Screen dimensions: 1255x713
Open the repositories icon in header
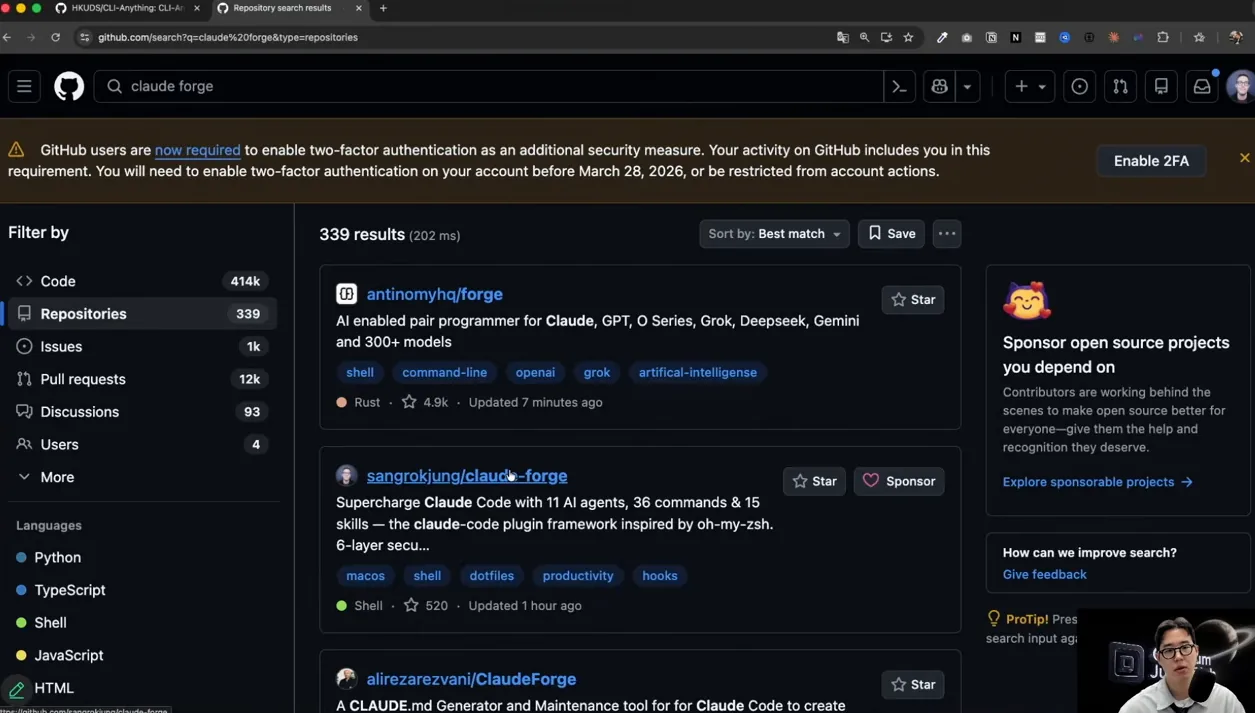pos(1161,86)
